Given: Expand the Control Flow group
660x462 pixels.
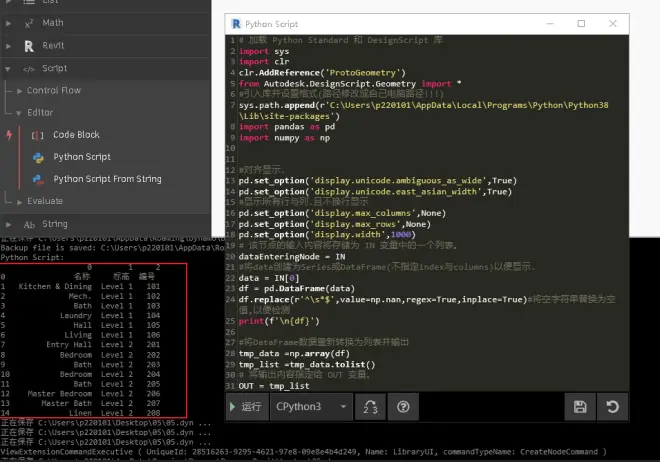Looking at the screenshot, I should 19,91.
